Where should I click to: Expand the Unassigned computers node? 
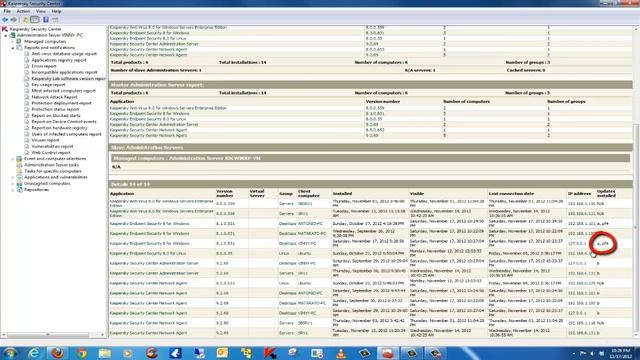(13, 184)
